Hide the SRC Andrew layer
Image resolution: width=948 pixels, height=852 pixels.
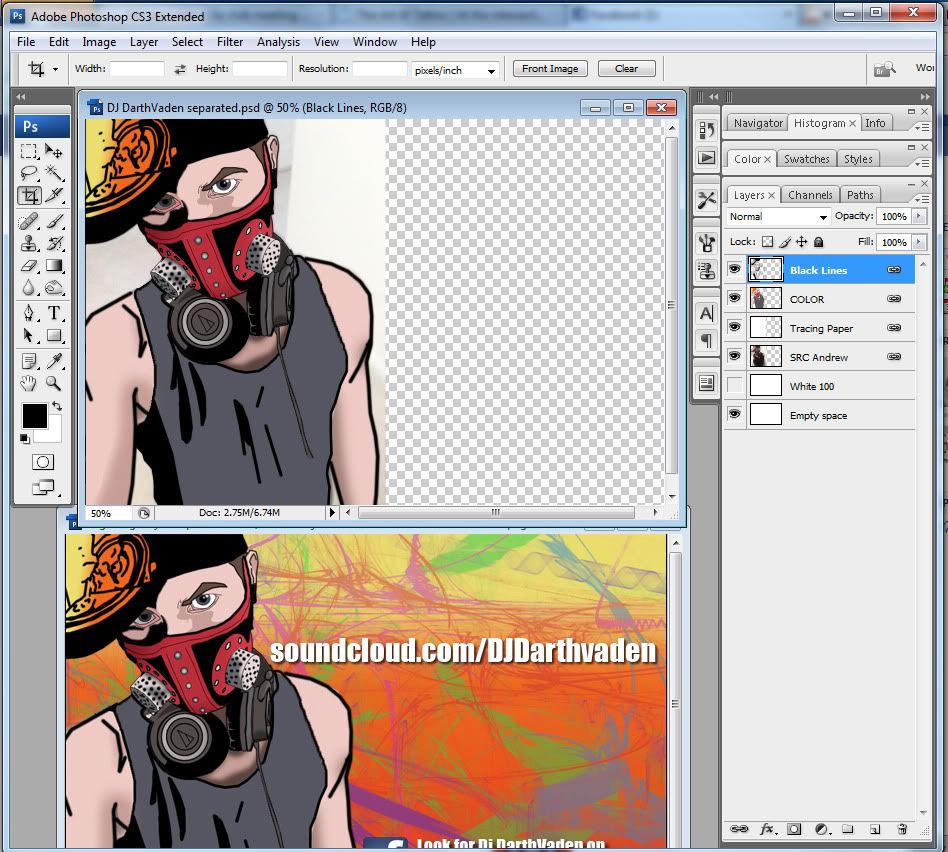click(735, 356)
